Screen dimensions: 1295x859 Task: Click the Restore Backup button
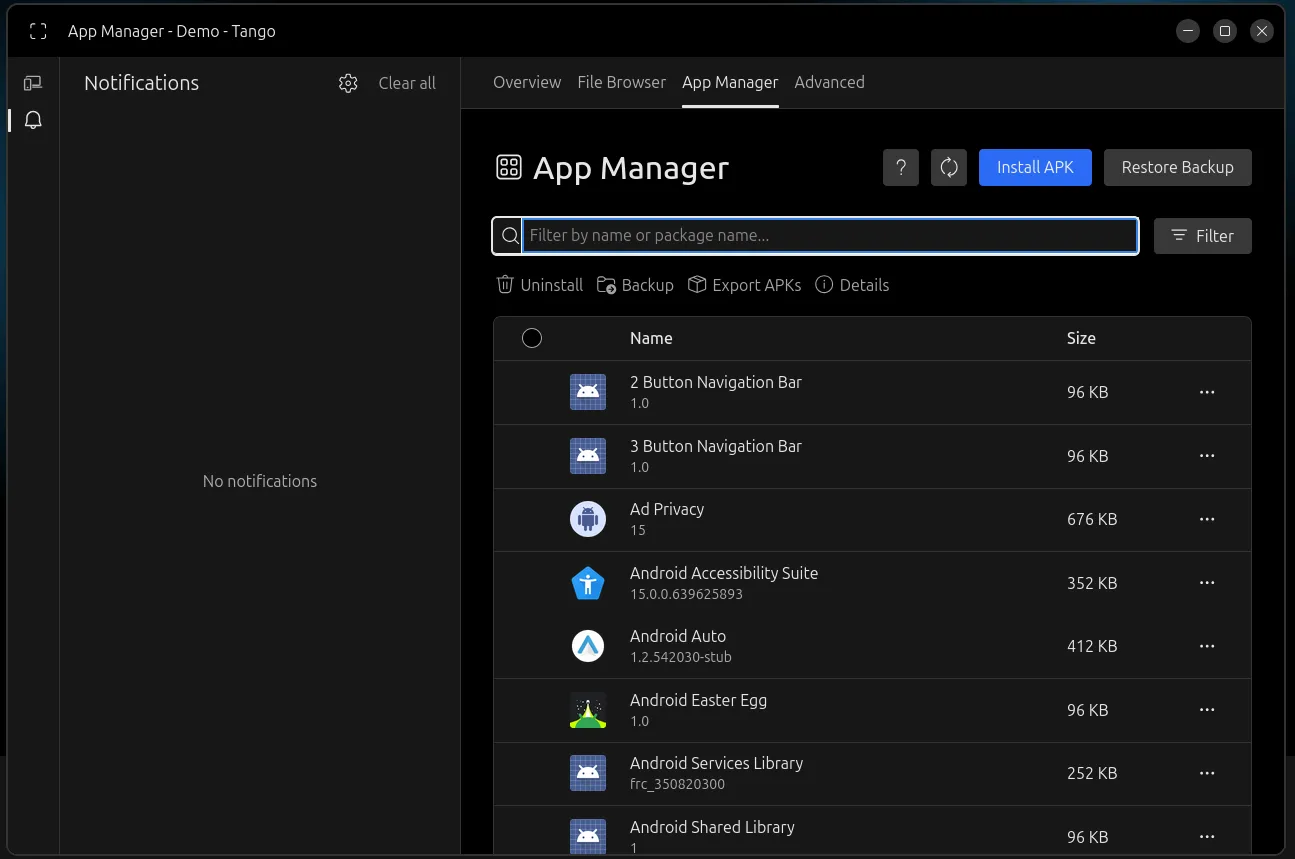(x=1177, y=167)
